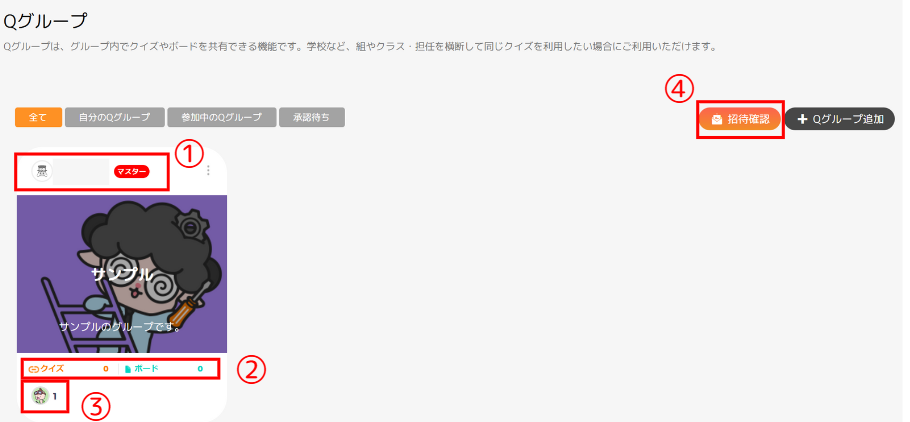The image size is (910, 422).
Task: Select the 全て filter tab
Action: pos(38,117)
